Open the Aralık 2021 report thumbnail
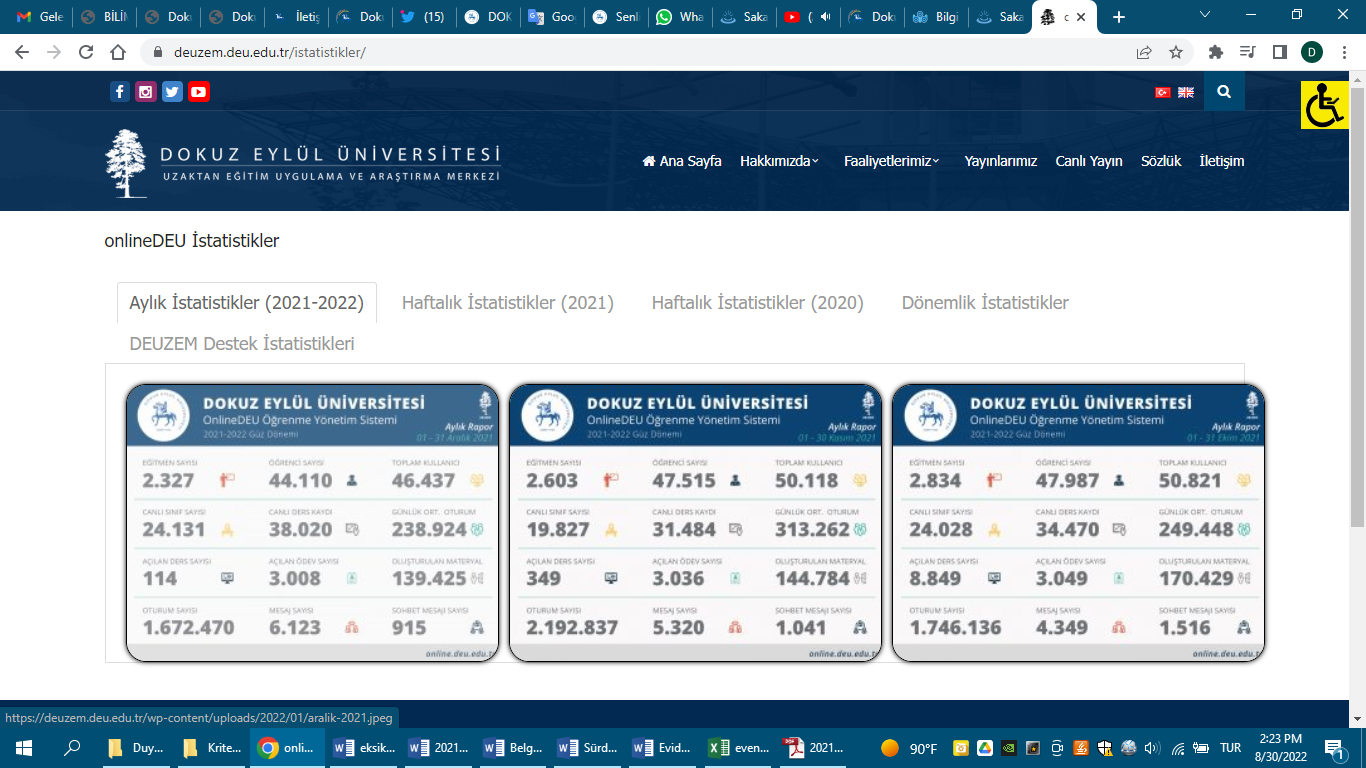Screen dimensions: 1366x768 pos(311,521)
